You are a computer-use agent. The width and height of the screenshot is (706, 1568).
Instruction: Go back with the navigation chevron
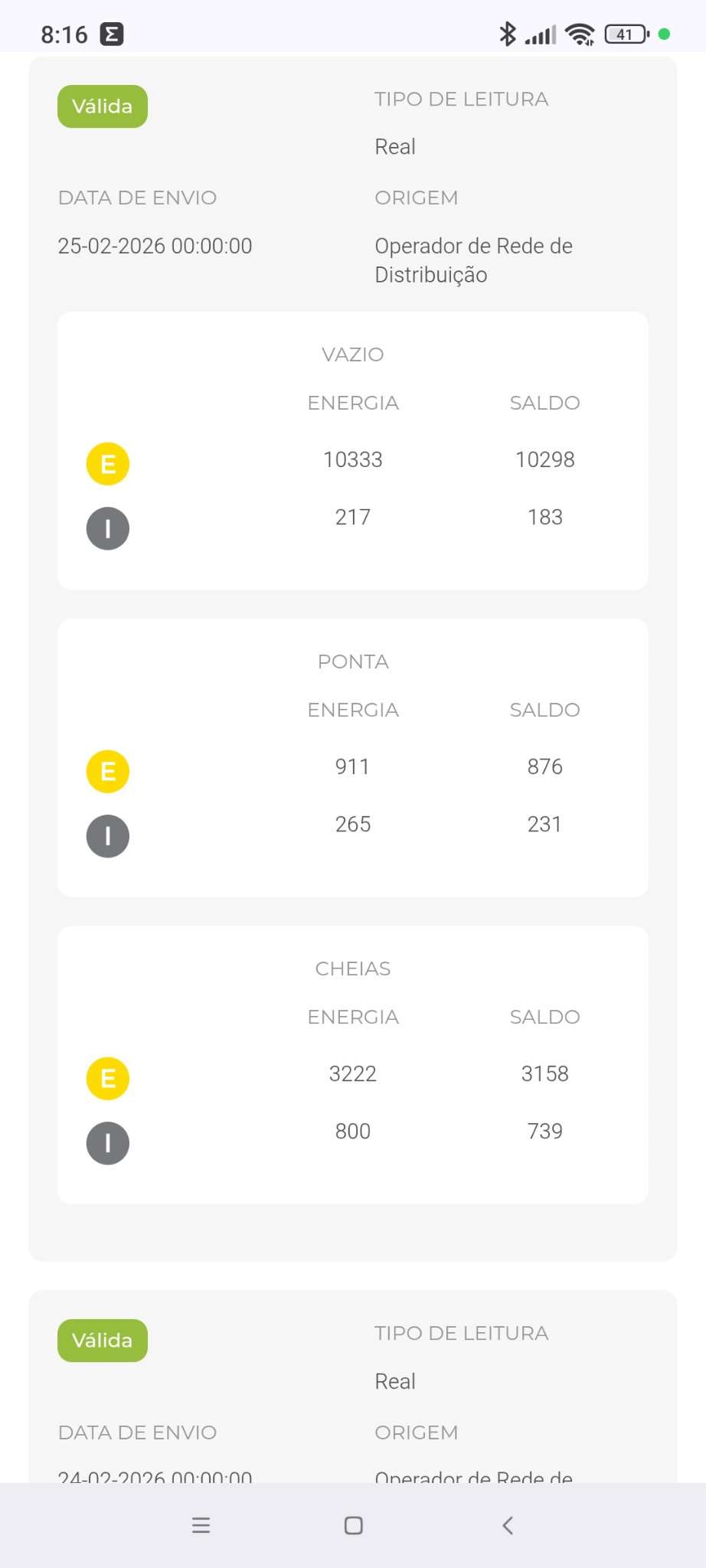point(507,1525)
